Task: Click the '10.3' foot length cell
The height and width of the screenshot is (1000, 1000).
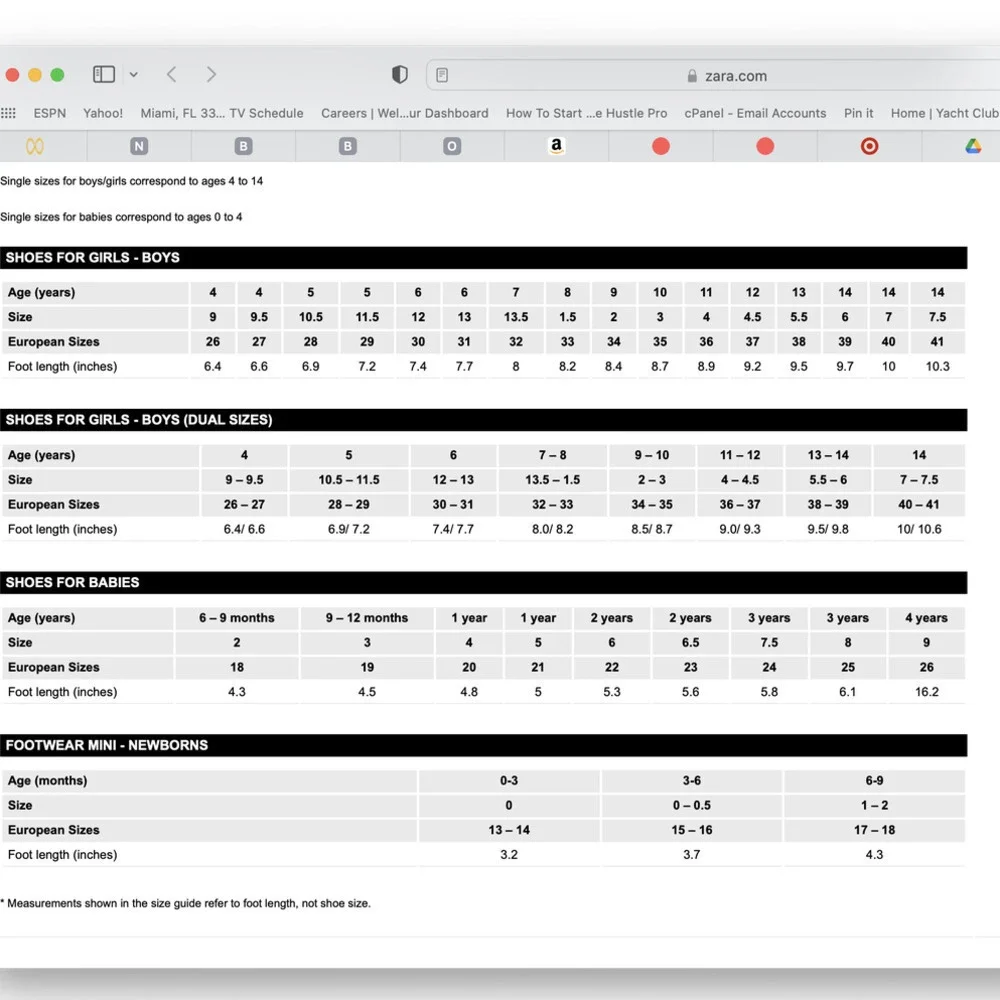Action: (x=938, y=367)
